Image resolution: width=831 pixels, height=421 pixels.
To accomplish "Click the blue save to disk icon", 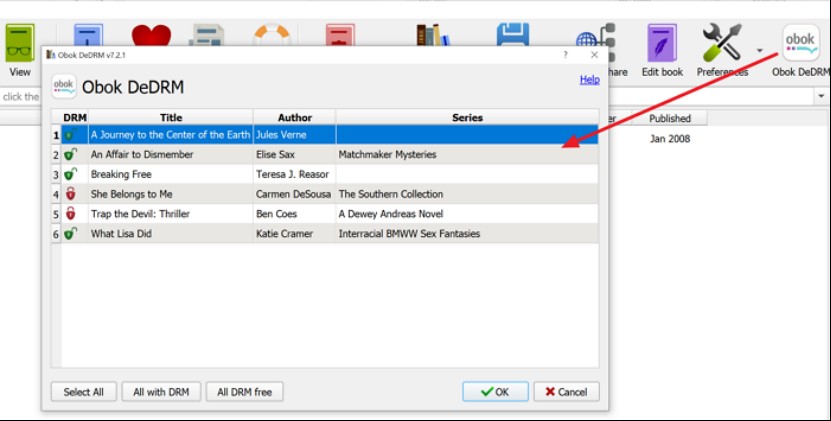I will pos(512,34).
